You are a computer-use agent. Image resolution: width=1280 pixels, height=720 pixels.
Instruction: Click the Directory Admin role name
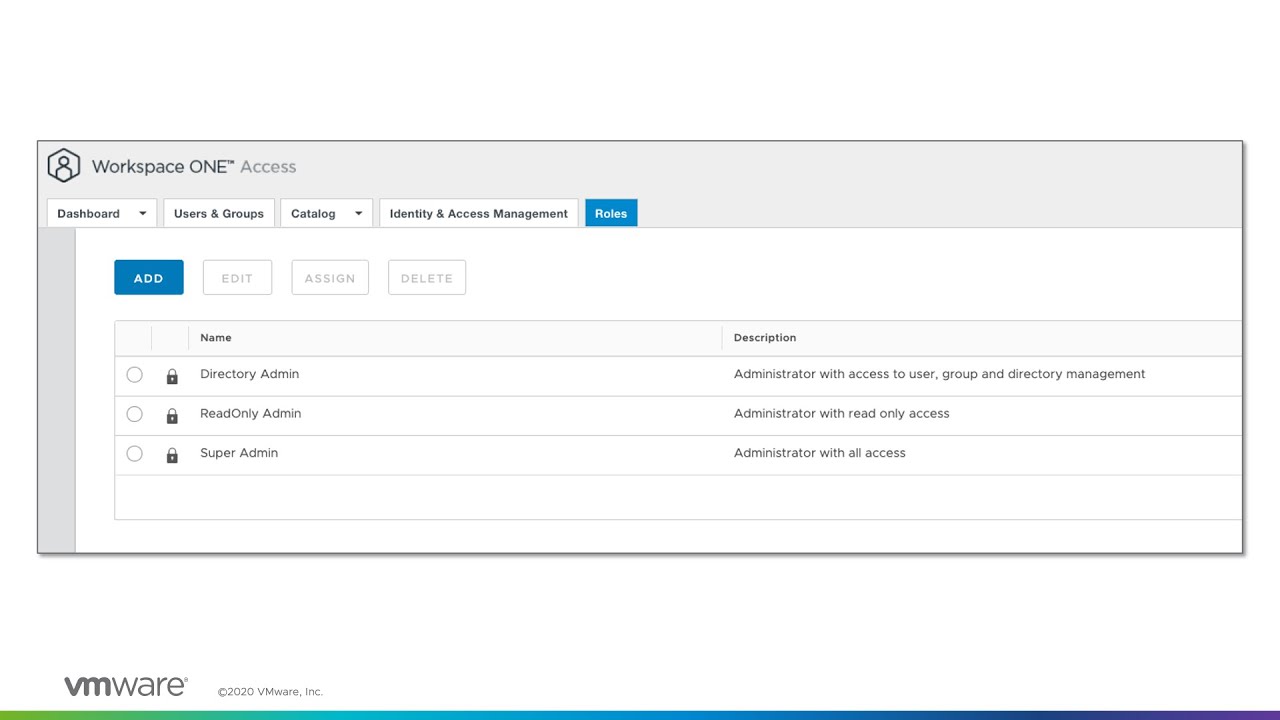click(249, 374)
